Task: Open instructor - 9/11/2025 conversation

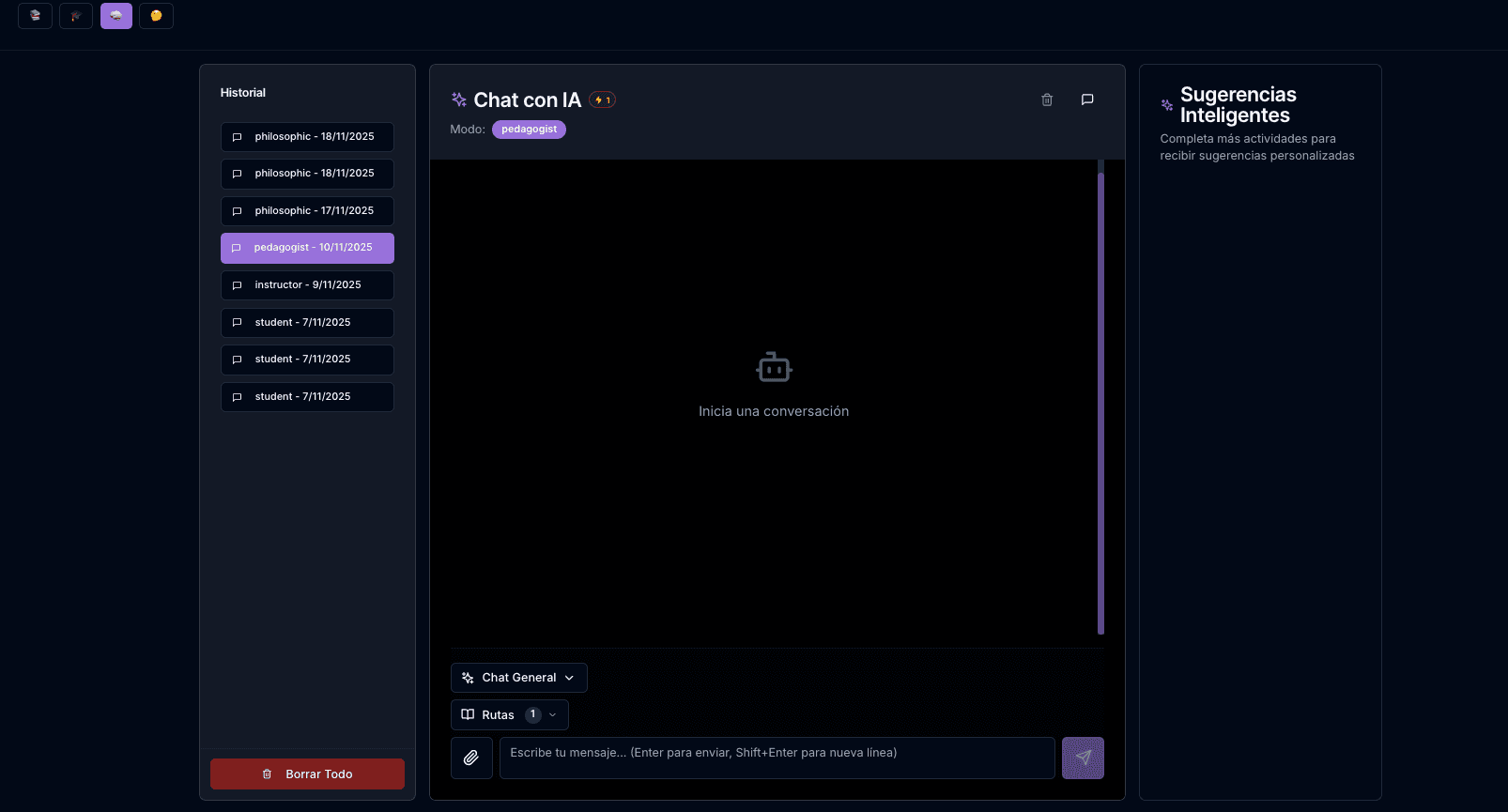Action: coord(307,285)
